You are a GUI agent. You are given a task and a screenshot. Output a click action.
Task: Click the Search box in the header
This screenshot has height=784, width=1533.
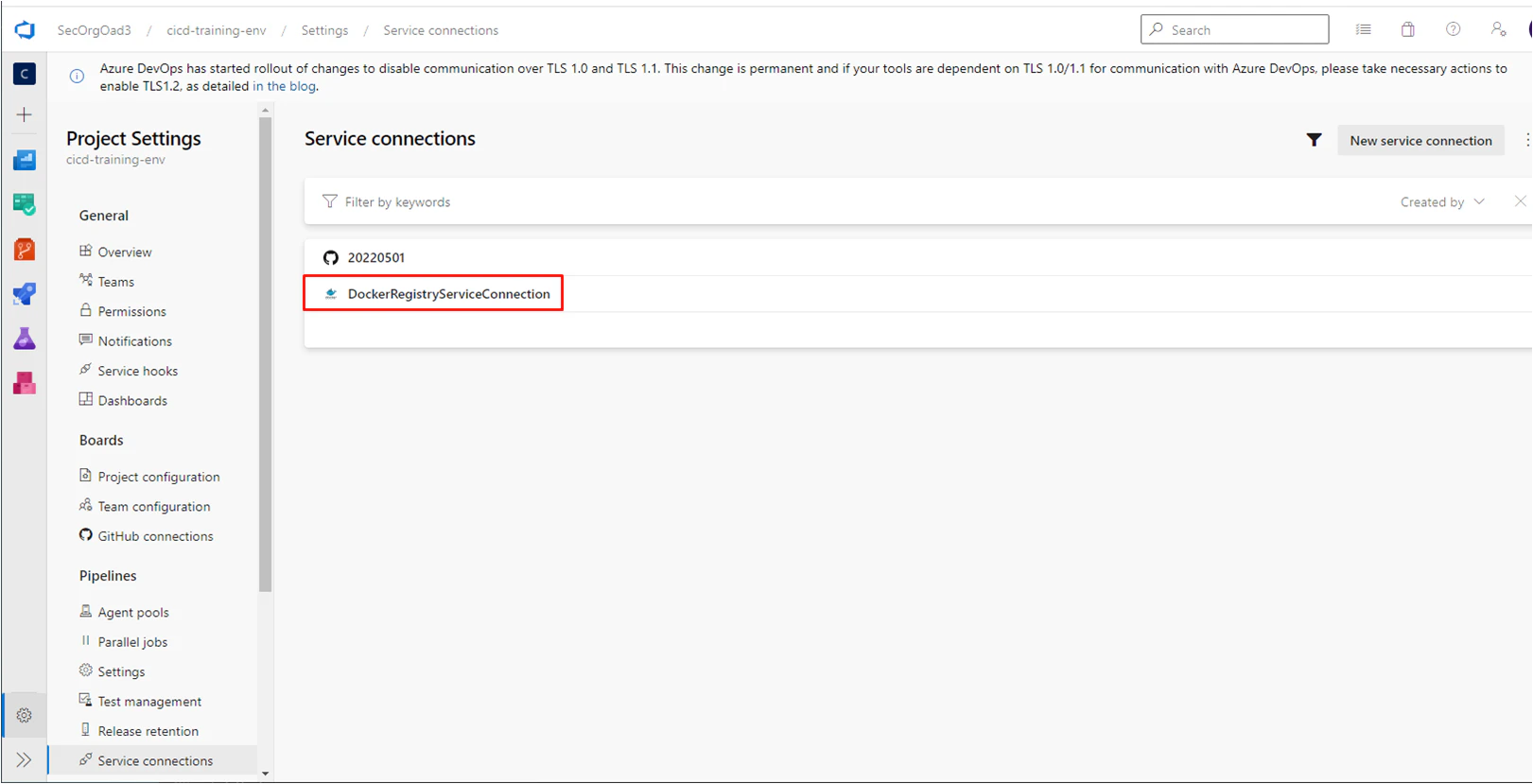pyautogui.click(x=1234, y=29)
